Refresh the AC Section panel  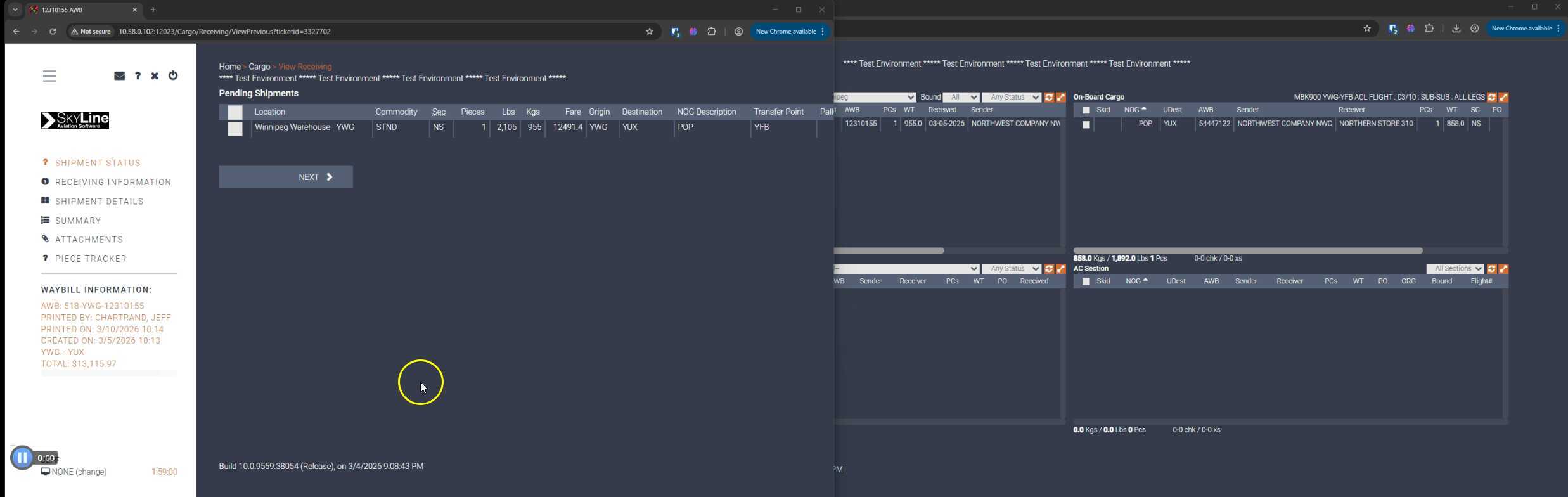(x=1491, y=269)
